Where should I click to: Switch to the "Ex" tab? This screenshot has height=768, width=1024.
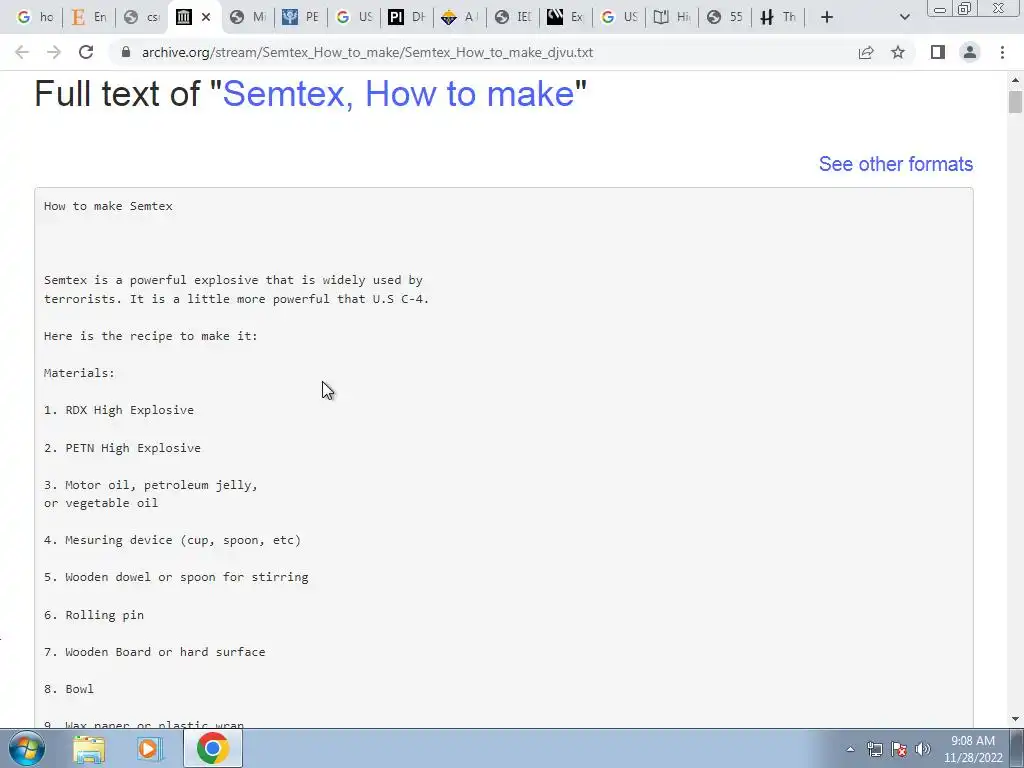[566, 17]
